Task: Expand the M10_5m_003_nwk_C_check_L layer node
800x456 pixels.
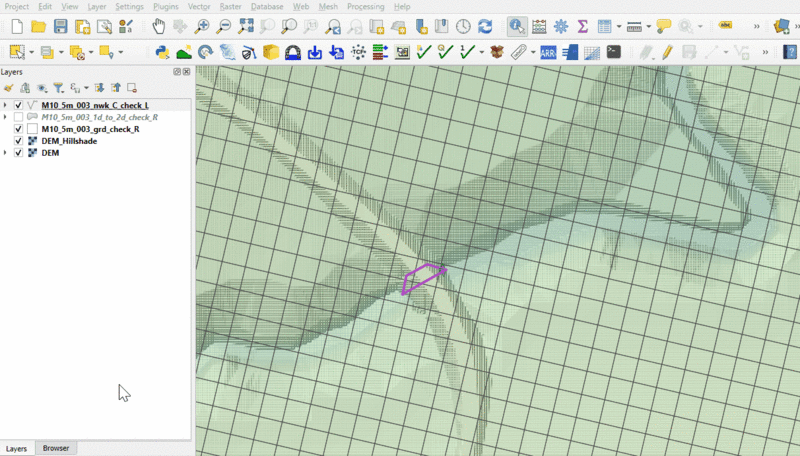Action: click(x=6, y=105)
